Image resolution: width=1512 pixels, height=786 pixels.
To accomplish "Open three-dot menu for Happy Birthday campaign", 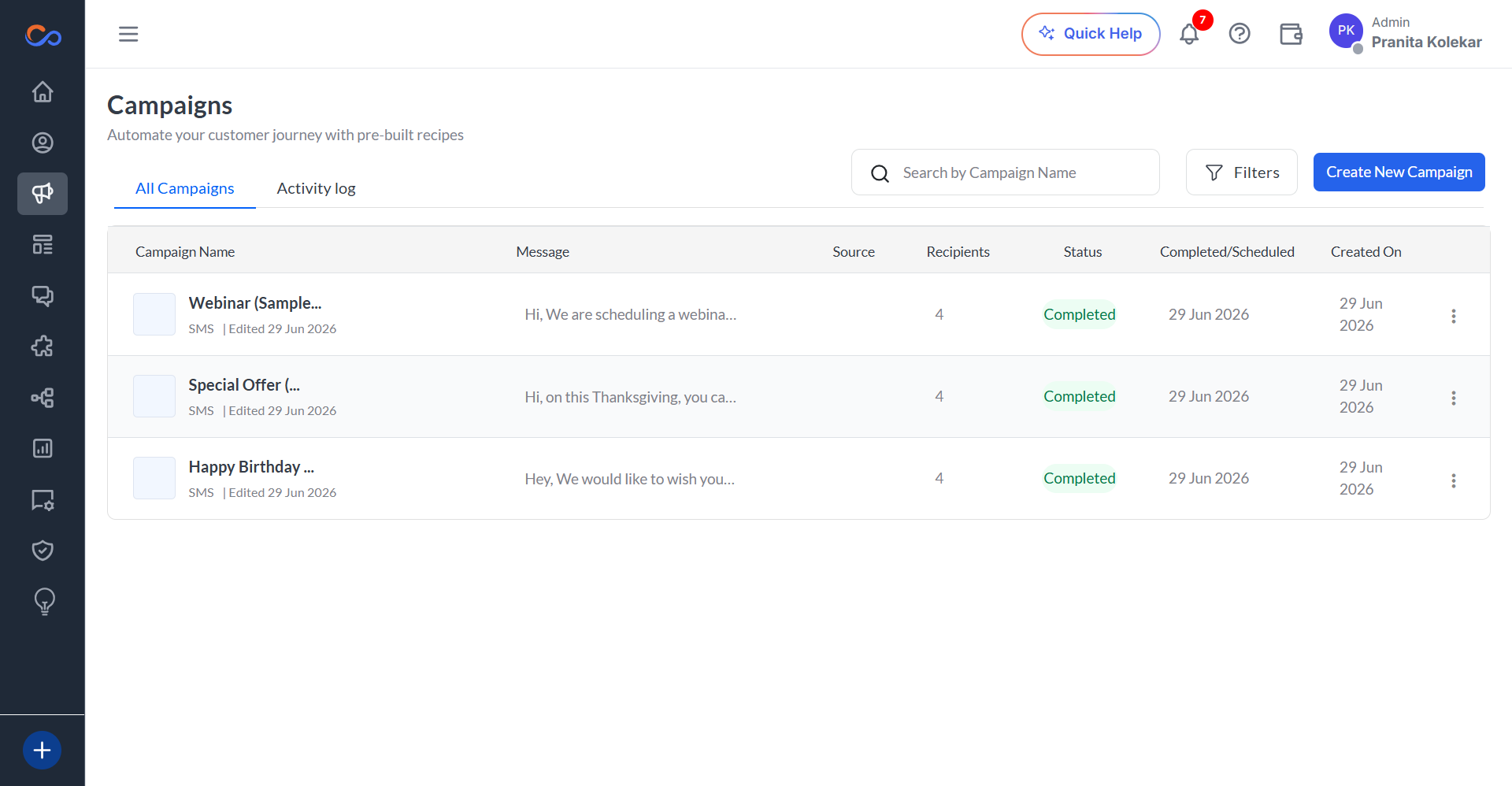I will tap(1454, 480).
